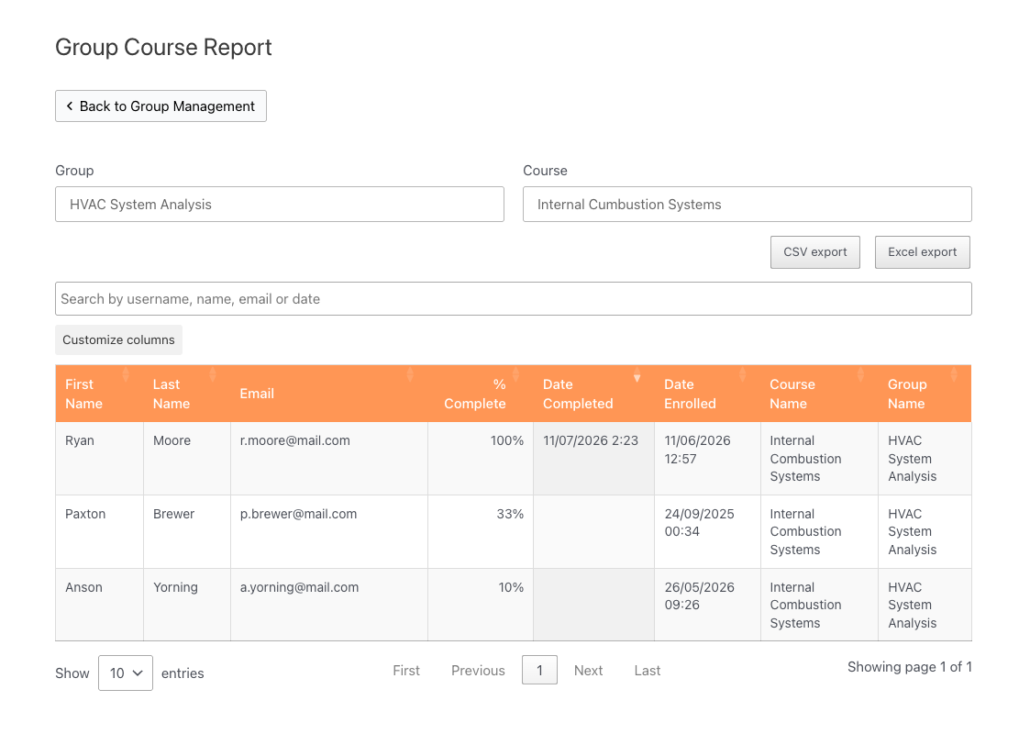Screen dimensions: 1030x734
Task: Sort by the Group Name column sort arrows
Action: [954, 375]
